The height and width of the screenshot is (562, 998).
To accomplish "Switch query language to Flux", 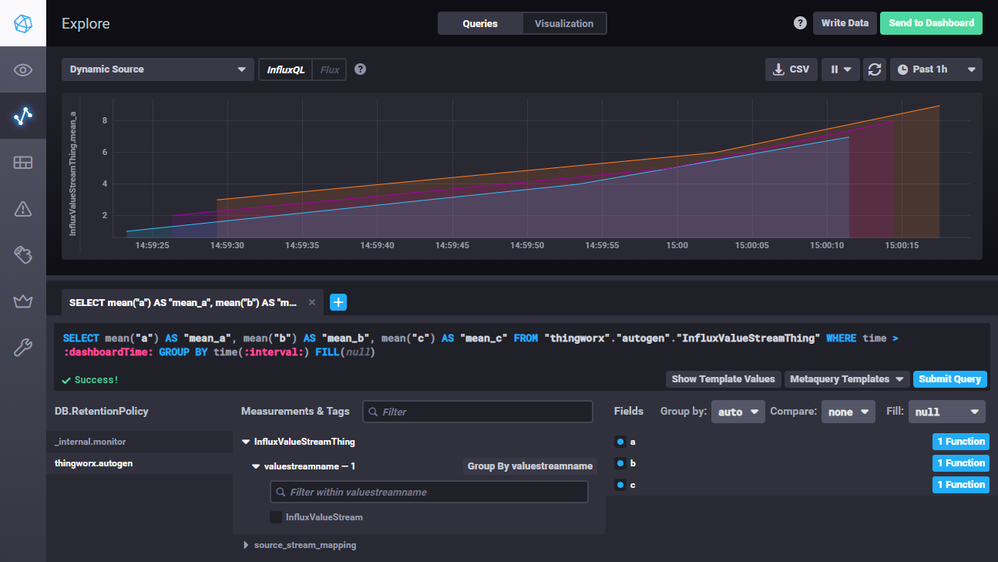I will pos(329,70).
